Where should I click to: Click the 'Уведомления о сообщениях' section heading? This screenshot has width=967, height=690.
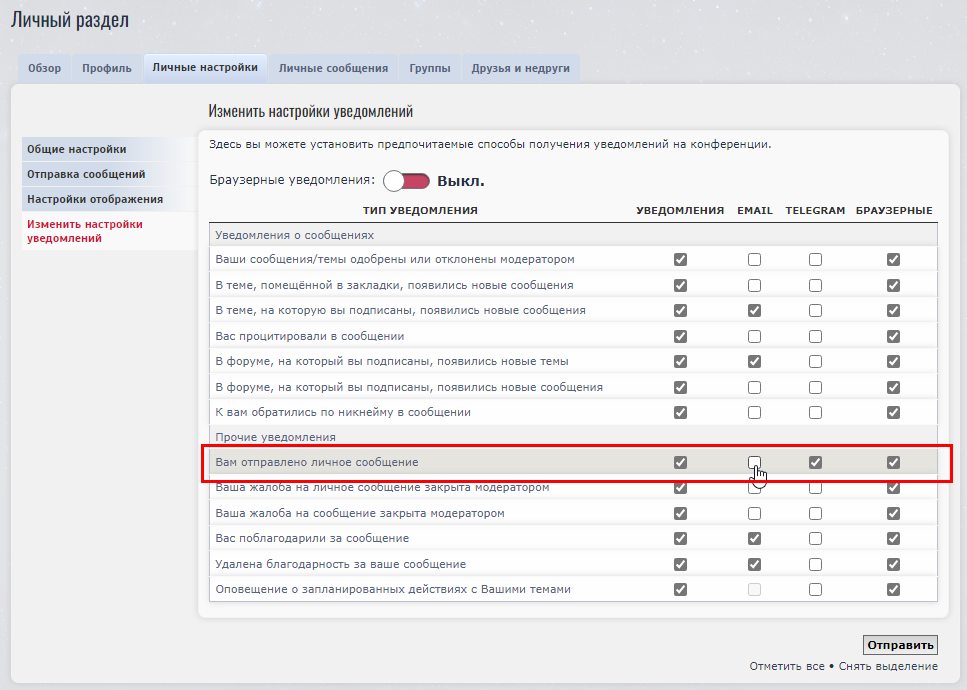click(x=295, y=235)
